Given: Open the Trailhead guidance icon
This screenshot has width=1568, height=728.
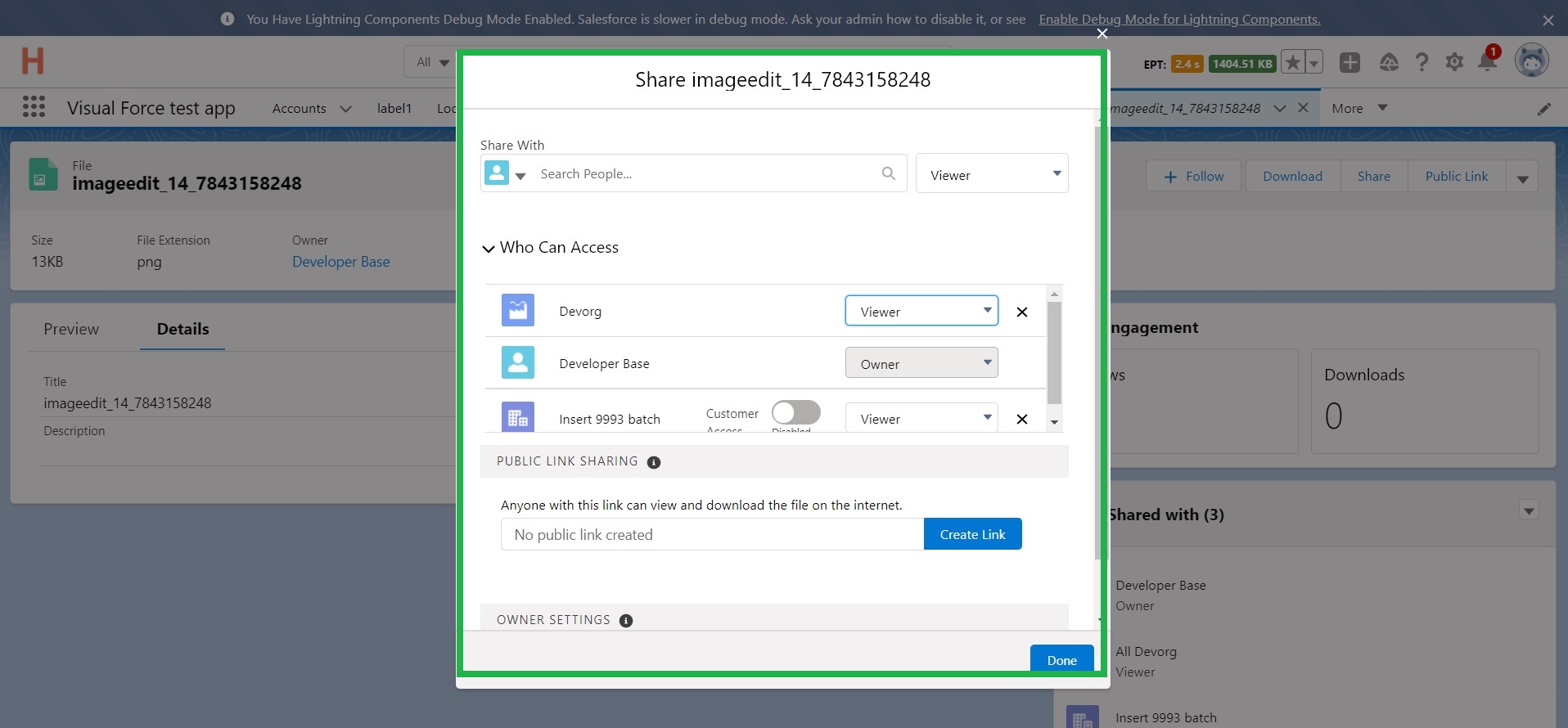Looking at the screenshot, I should pos(1389,62).
